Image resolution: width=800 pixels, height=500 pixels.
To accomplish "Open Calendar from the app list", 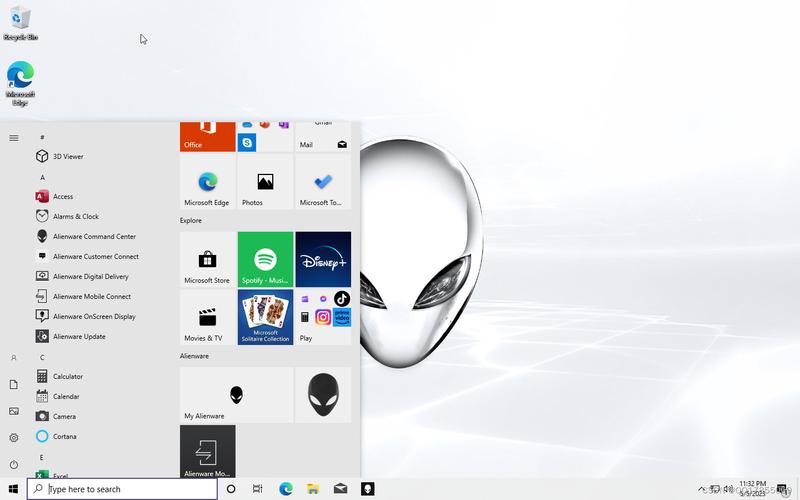I will coord(102,396).
